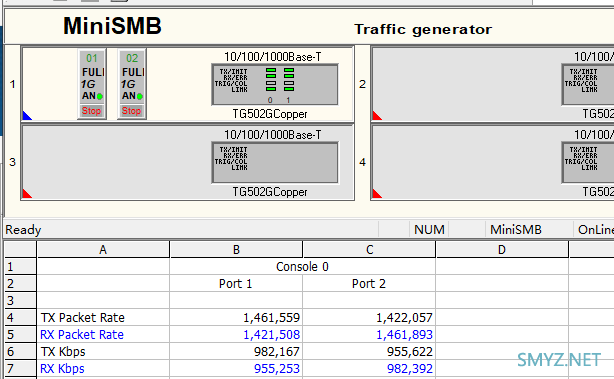
Task: Select port 02 card header
Action: point(132,58)
